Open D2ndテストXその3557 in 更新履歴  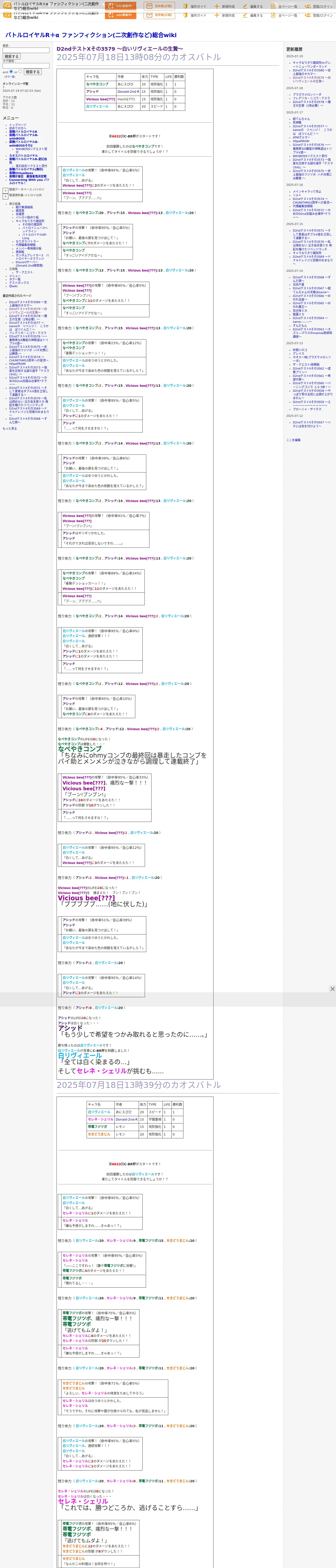click(312, 424)
